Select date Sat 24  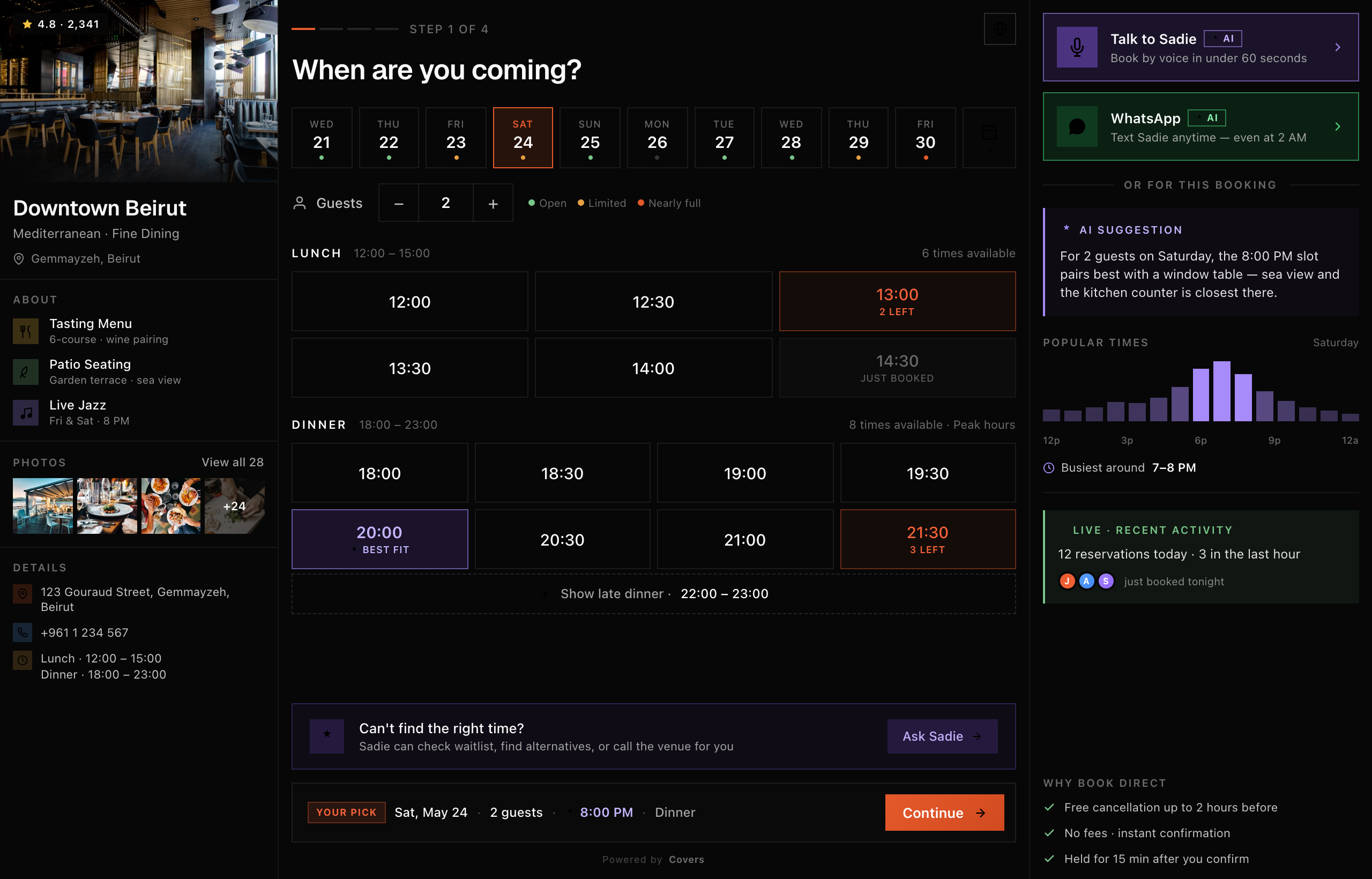[x=523, y=138]
